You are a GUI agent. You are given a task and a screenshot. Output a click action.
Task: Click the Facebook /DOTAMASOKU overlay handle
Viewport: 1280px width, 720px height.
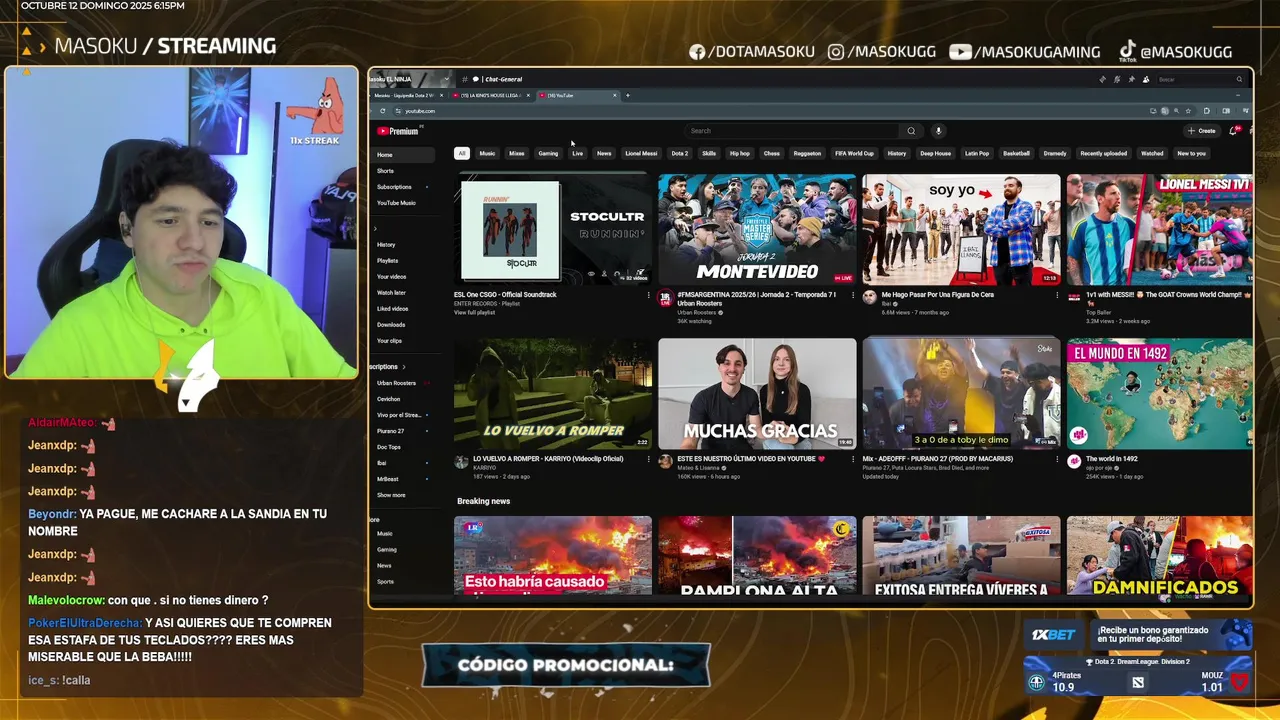[x=752, y=52]
